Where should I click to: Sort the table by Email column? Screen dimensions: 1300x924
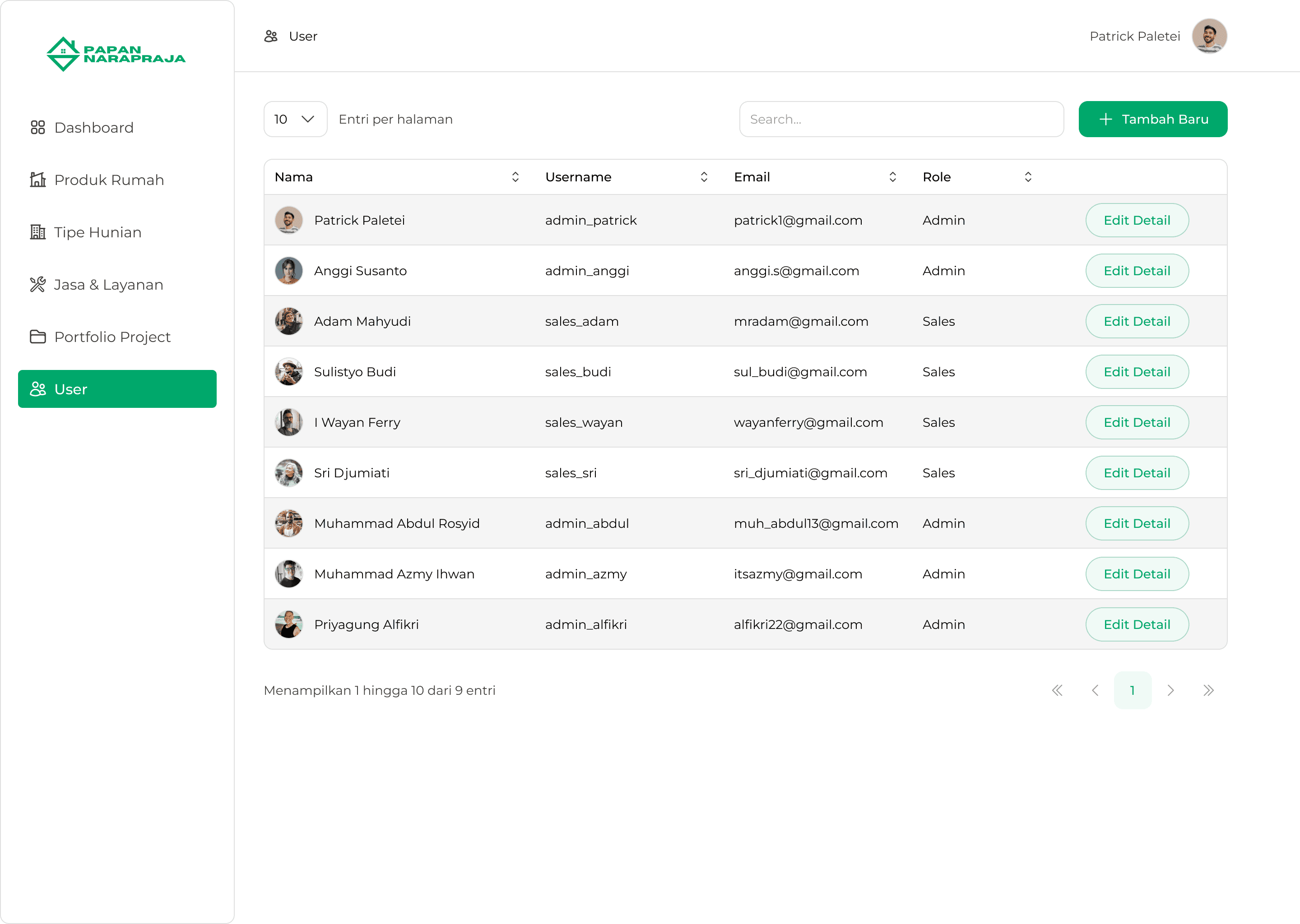point(892,177)
